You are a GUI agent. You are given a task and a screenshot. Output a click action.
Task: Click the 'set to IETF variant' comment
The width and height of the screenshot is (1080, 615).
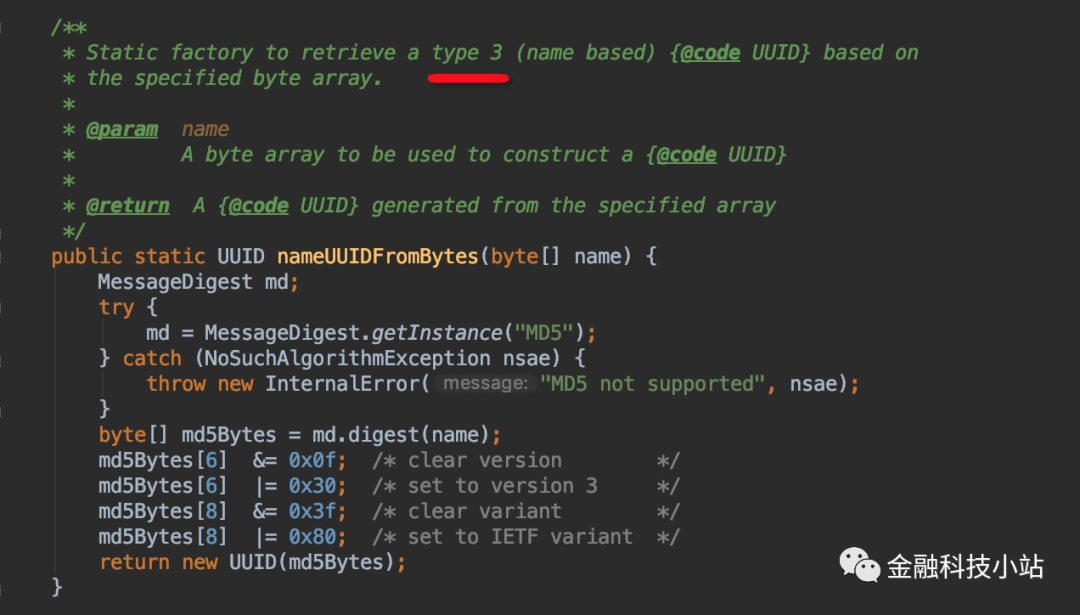520,537
